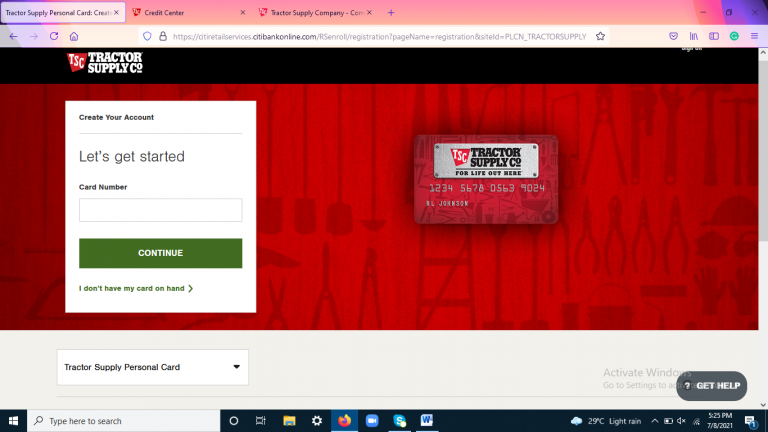
Task: Open the browser home page
Action: pos(74,36)
